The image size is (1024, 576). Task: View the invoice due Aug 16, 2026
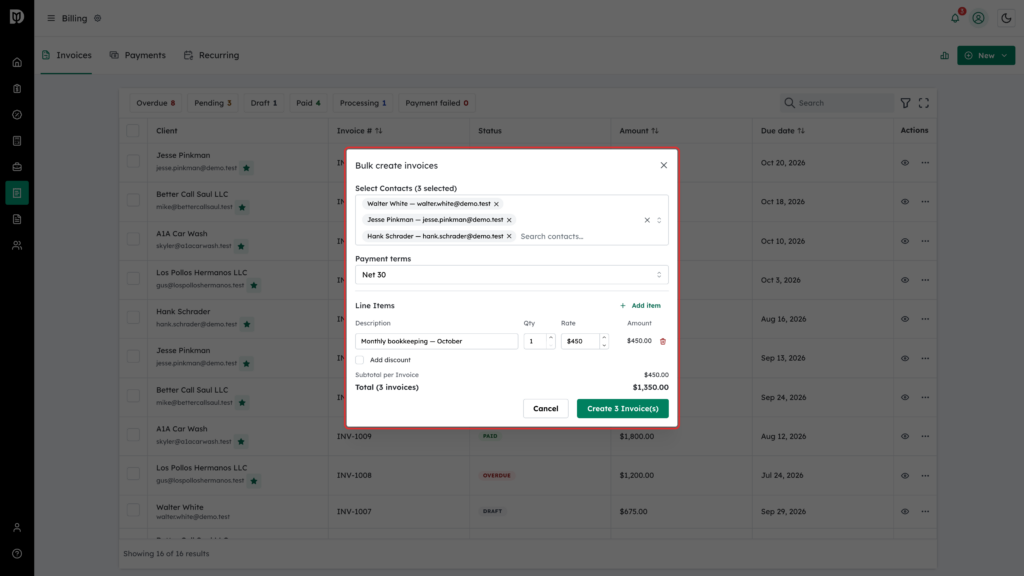tap(904, 319)
